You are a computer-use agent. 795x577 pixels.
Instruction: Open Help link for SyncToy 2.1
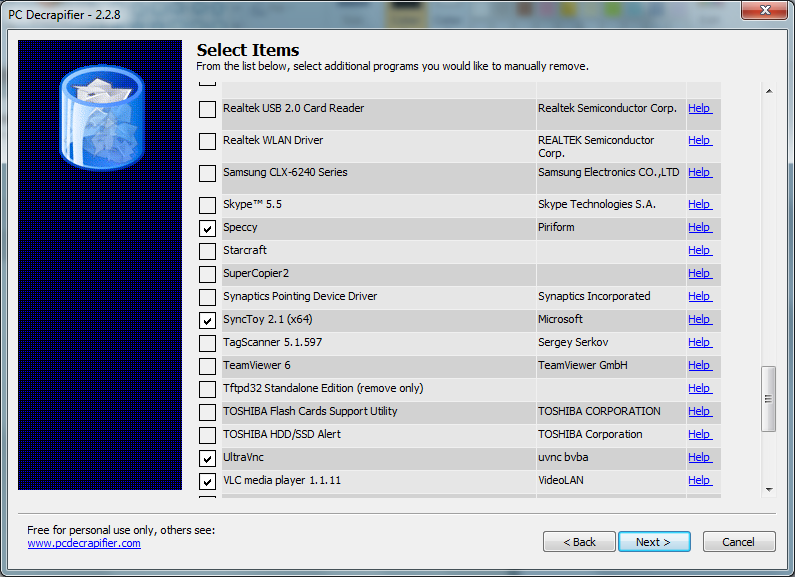tap(700, 319)
